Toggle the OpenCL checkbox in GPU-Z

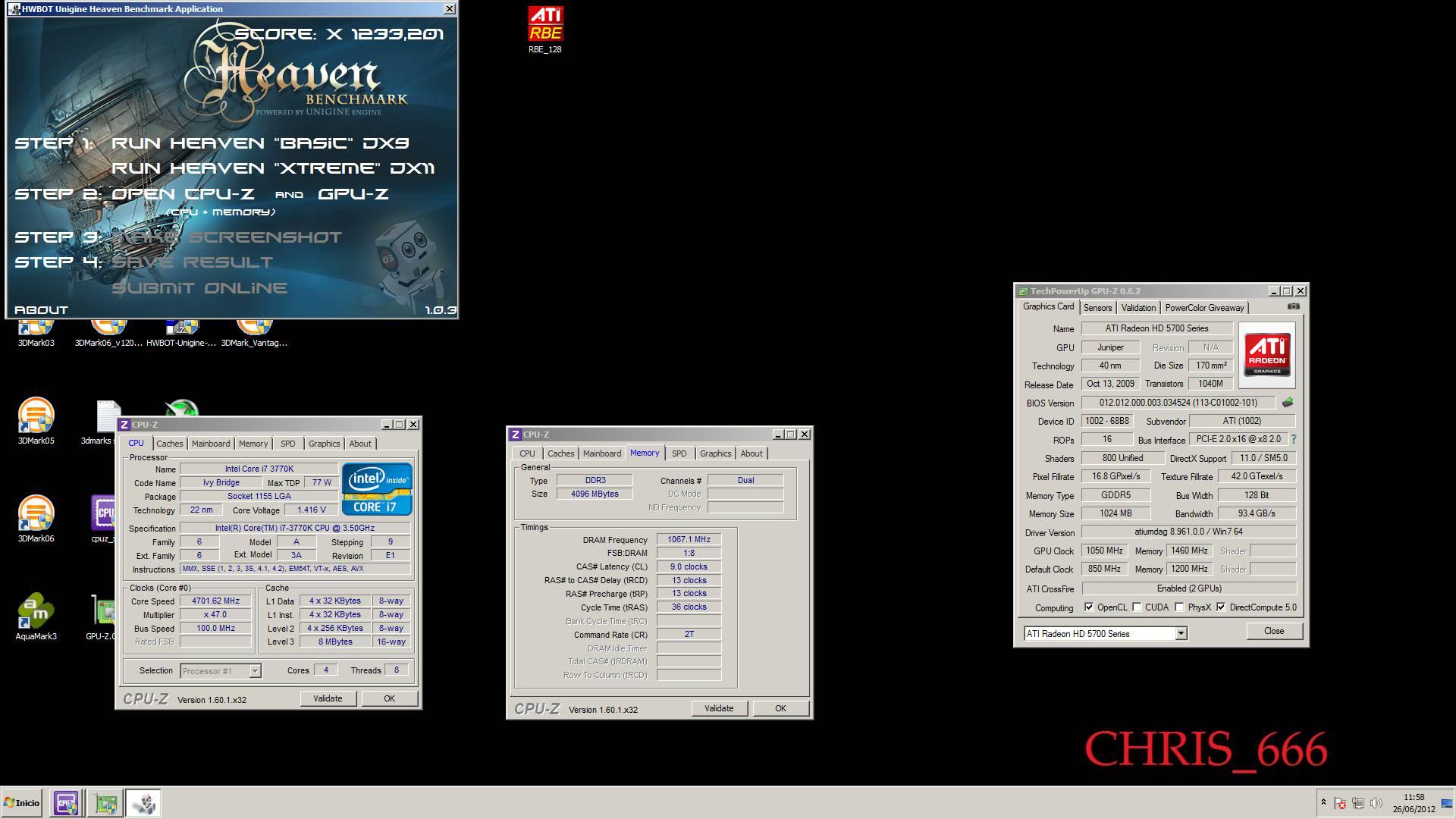point(1089,607)
